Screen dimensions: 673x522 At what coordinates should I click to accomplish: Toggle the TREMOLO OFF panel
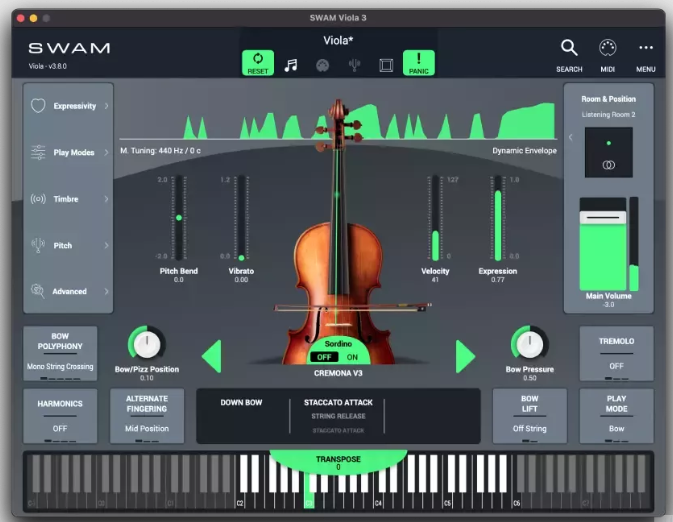616,353
